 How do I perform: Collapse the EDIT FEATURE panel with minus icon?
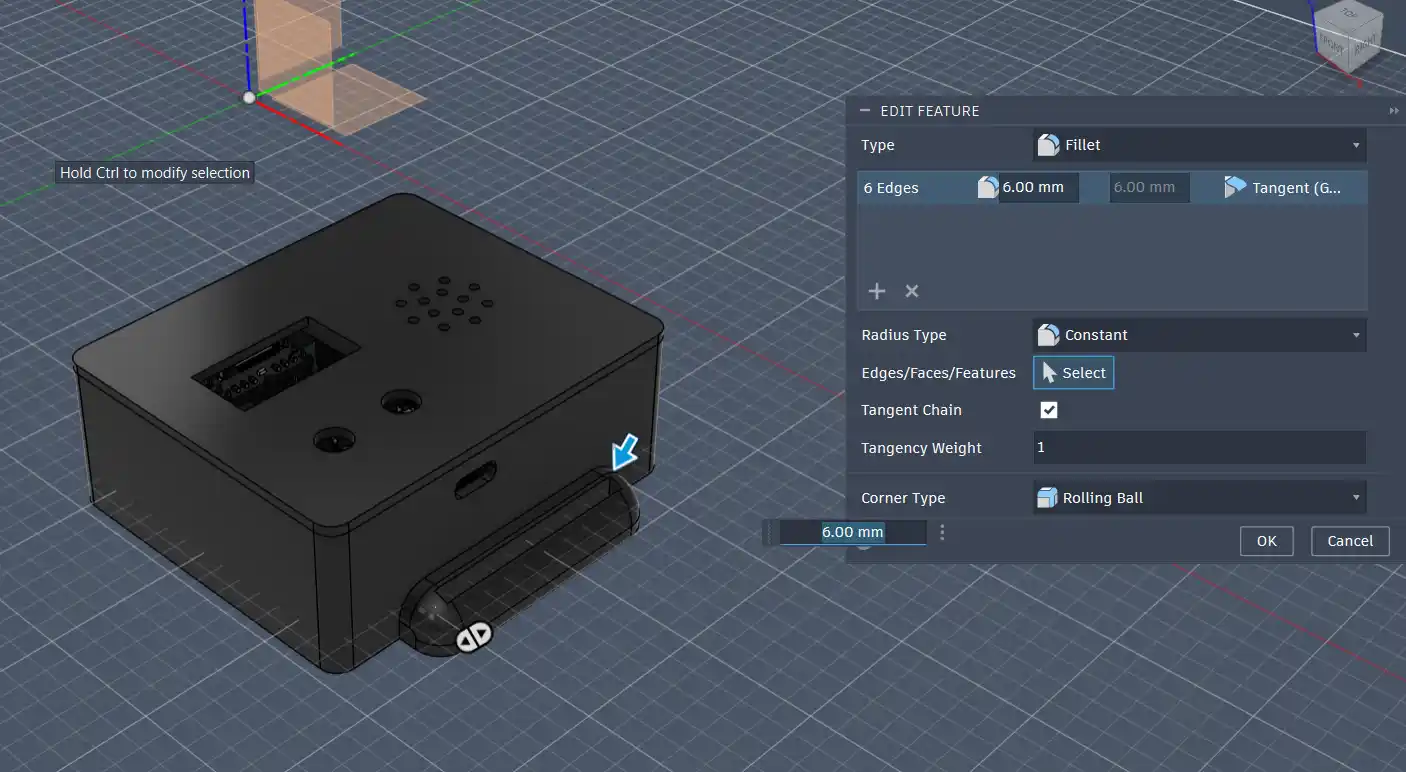point(865,111)
